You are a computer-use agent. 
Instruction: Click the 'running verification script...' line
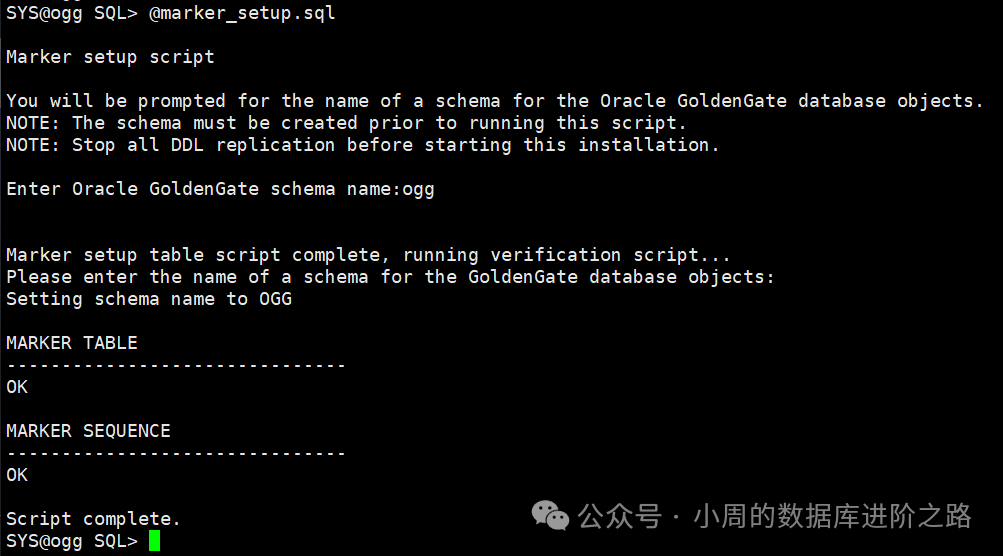point(566,255)
